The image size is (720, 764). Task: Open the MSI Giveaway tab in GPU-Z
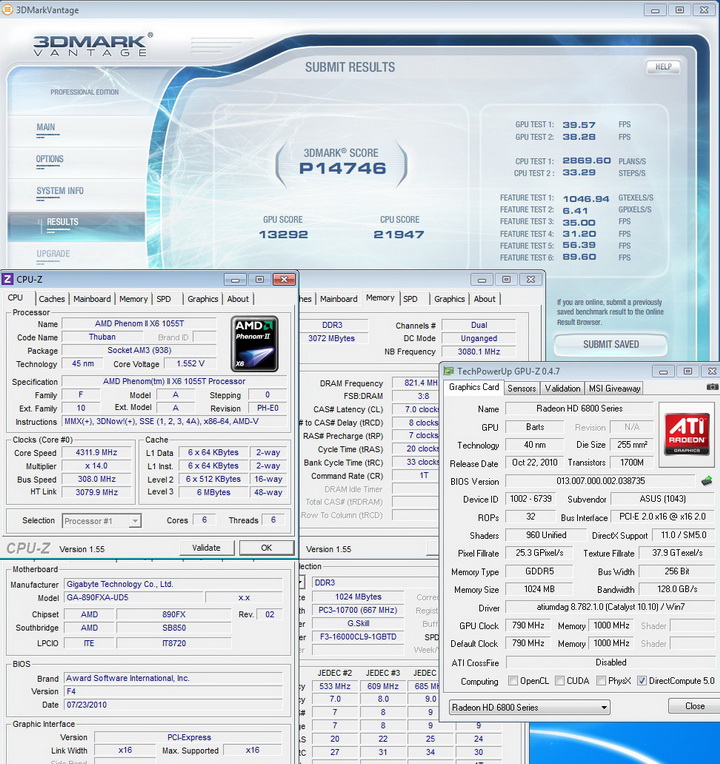[614, 388]
